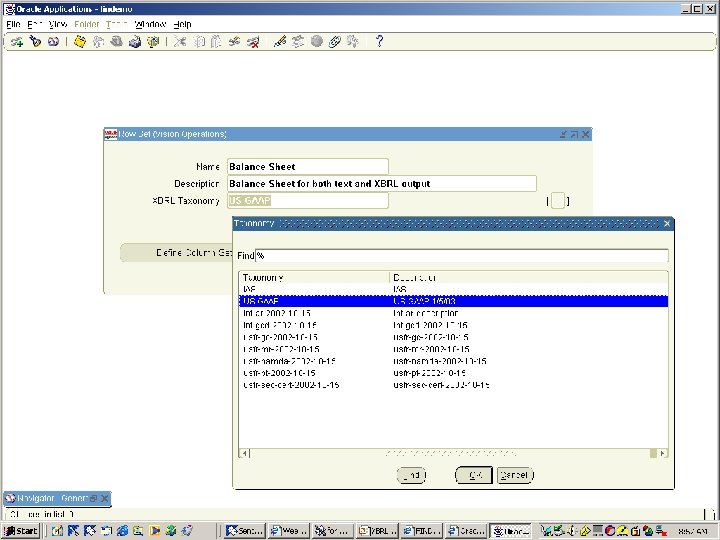The image size is (720, 540).
Task: Open the Edit menu
Action: pyautogui.click(x=35, y=24)
